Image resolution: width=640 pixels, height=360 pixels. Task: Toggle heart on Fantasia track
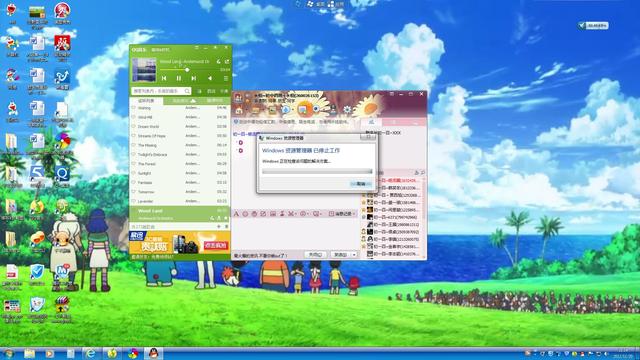(x=133, y=182)
